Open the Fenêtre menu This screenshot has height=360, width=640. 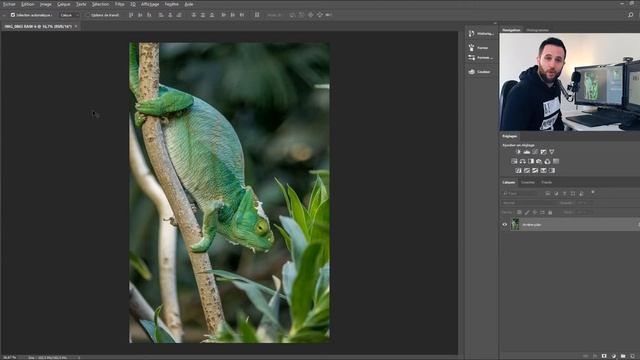point(171,4)
